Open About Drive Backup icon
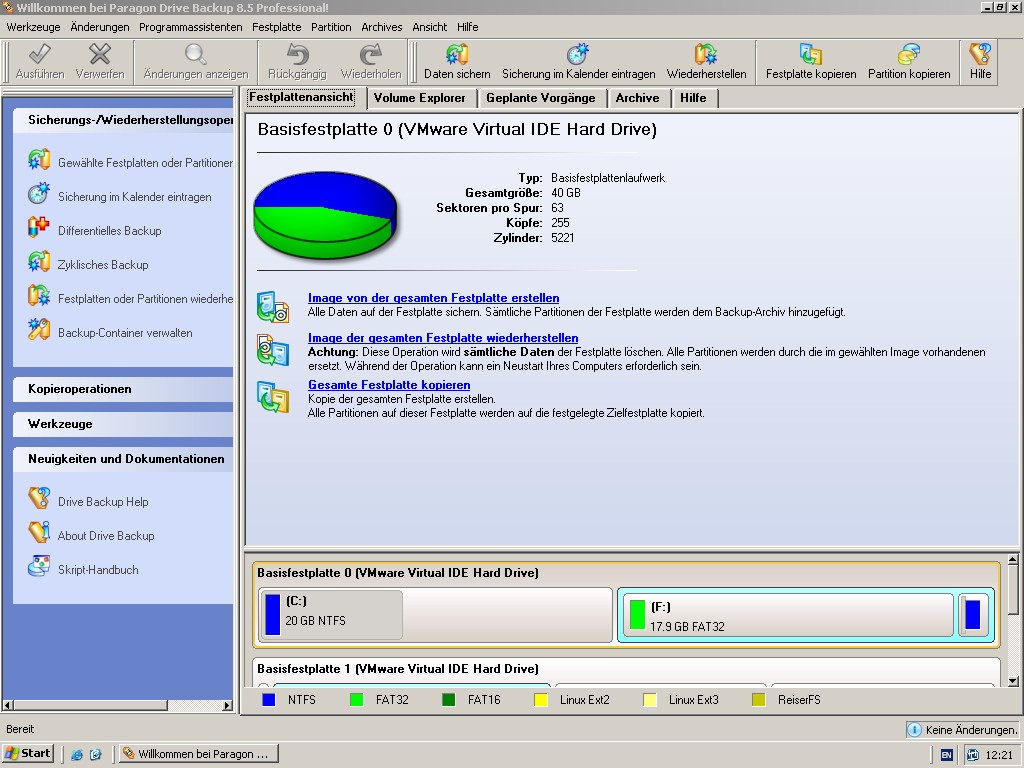Viewport: 1024px width, 768px height. [x=39, y=533]
